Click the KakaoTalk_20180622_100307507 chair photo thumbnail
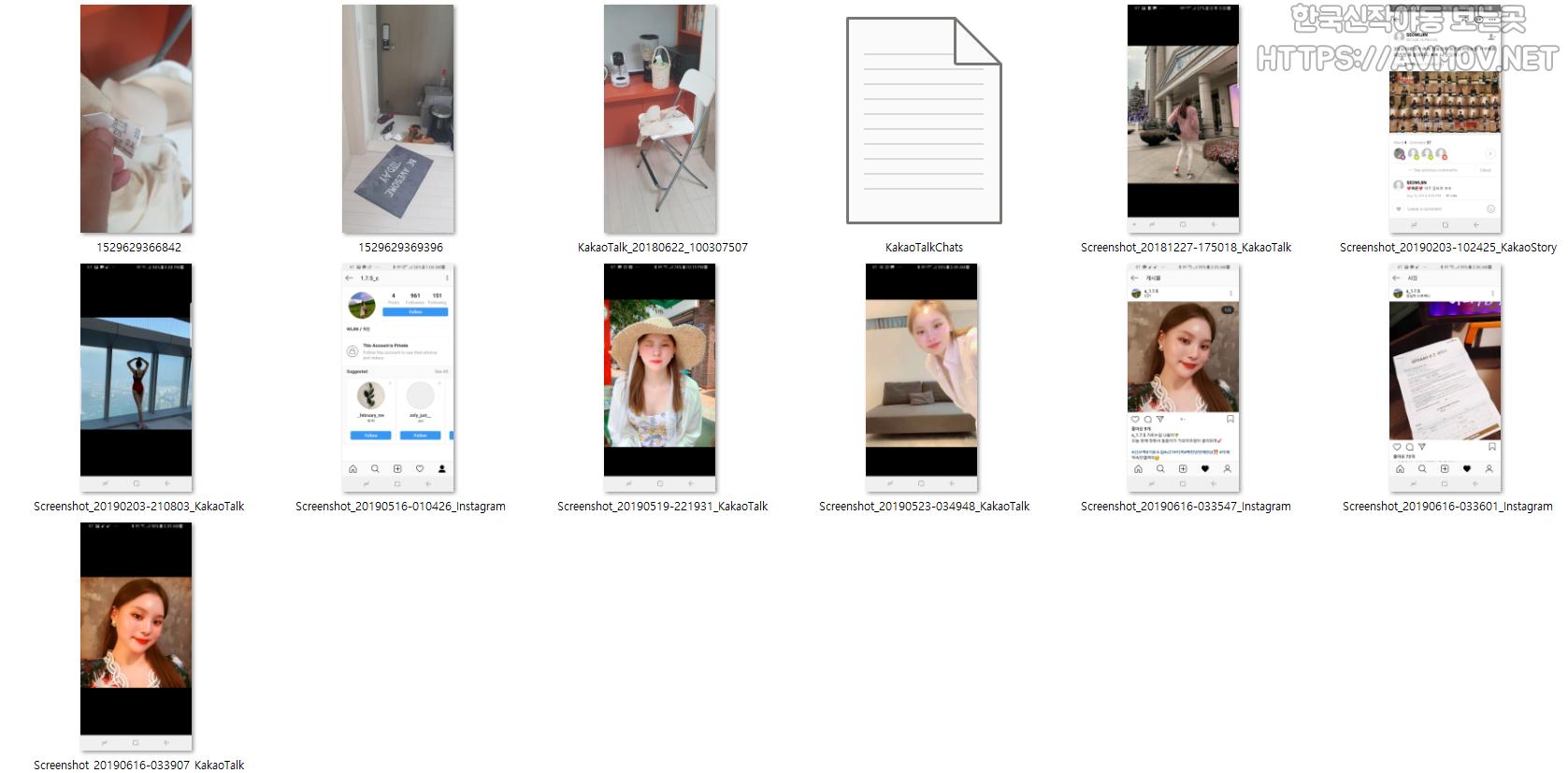The height and width of the screenshot is (773, 1568). pos(660,119)
